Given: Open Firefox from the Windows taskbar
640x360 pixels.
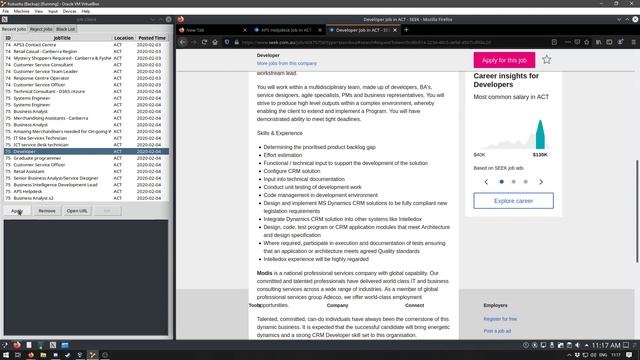Looking at the screenshot, I should click(x=31, y=355).
